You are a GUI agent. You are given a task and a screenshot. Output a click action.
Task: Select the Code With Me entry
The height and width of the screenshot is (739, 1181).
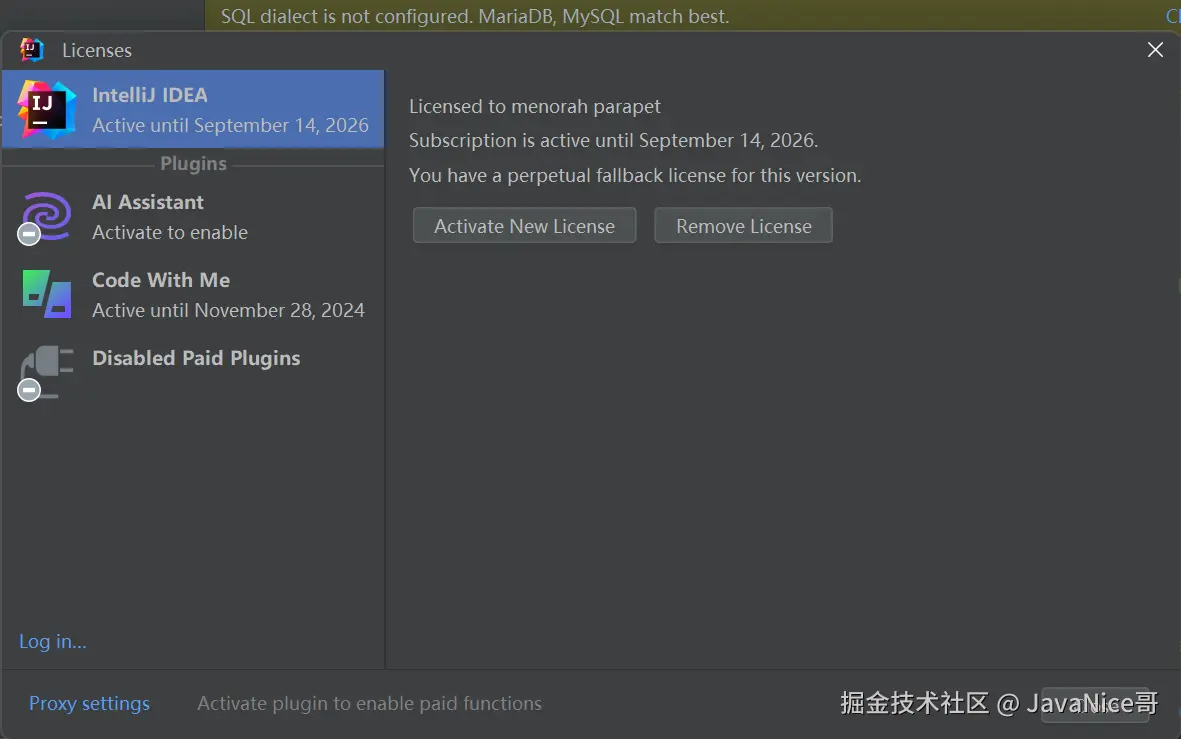click(193, 295)
